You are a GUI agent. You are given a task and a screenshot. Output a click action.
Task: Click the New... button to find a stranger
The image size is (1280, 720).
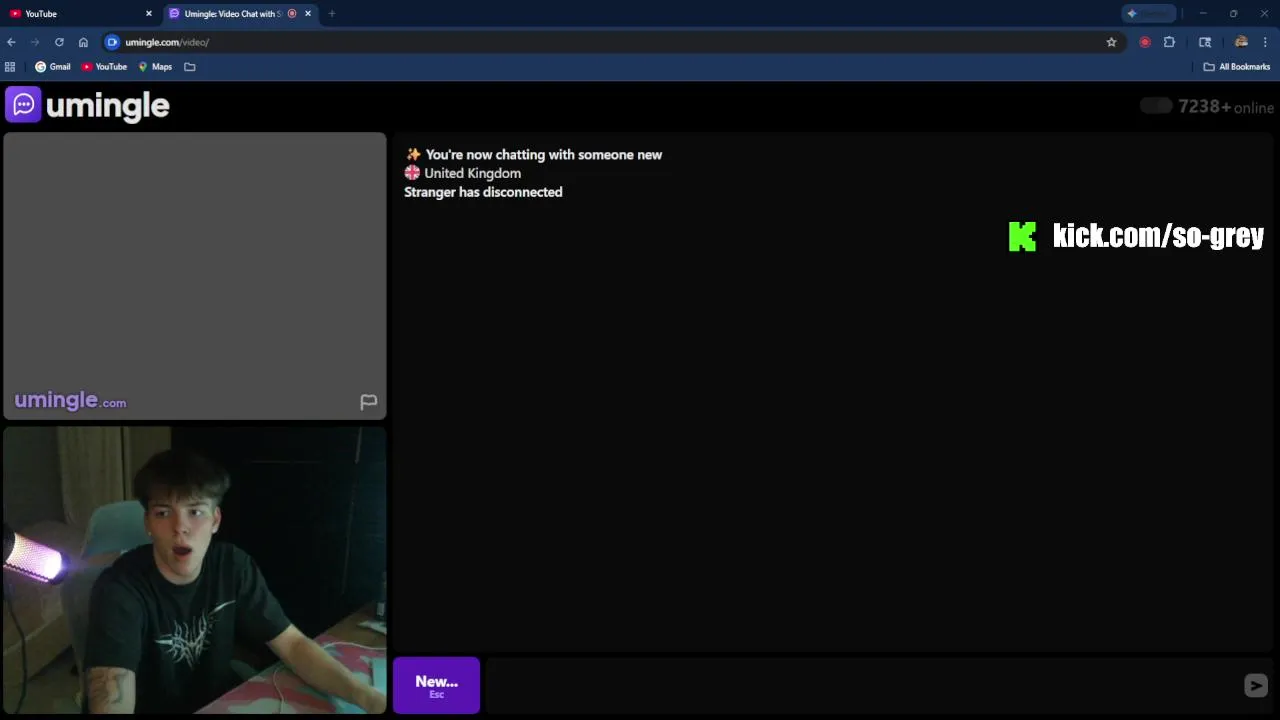pos(436,685)
